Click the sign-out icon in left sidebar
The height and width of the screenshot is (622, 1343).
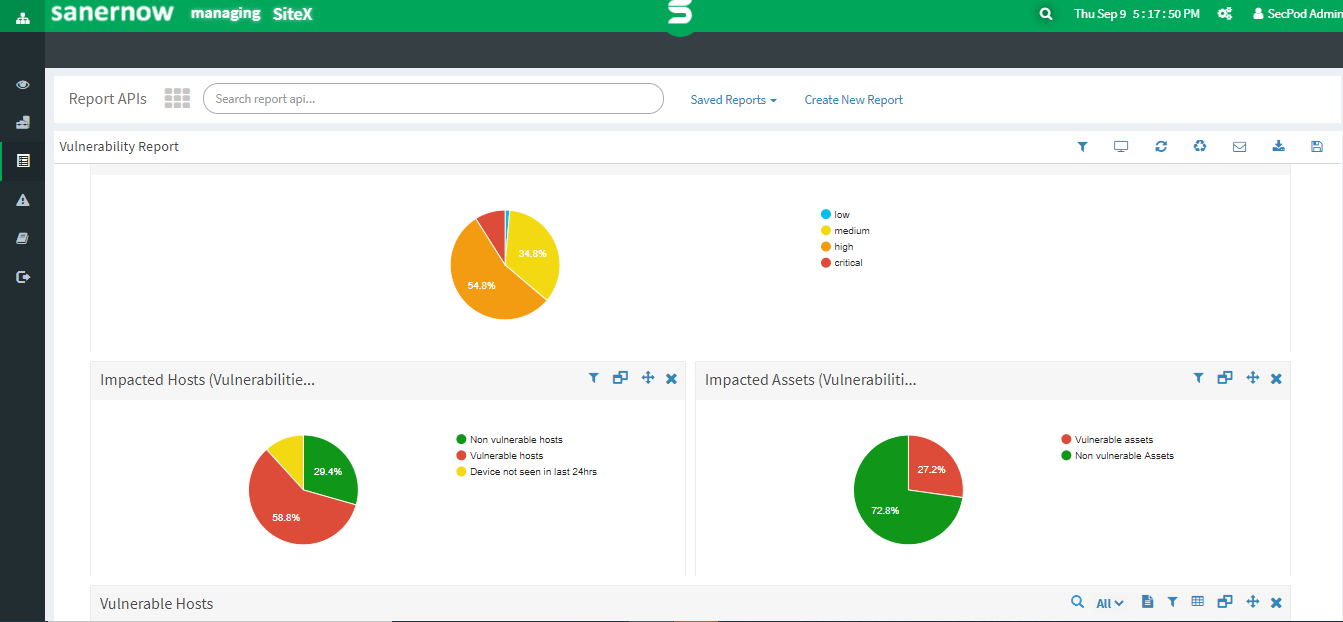click(23, 277)
